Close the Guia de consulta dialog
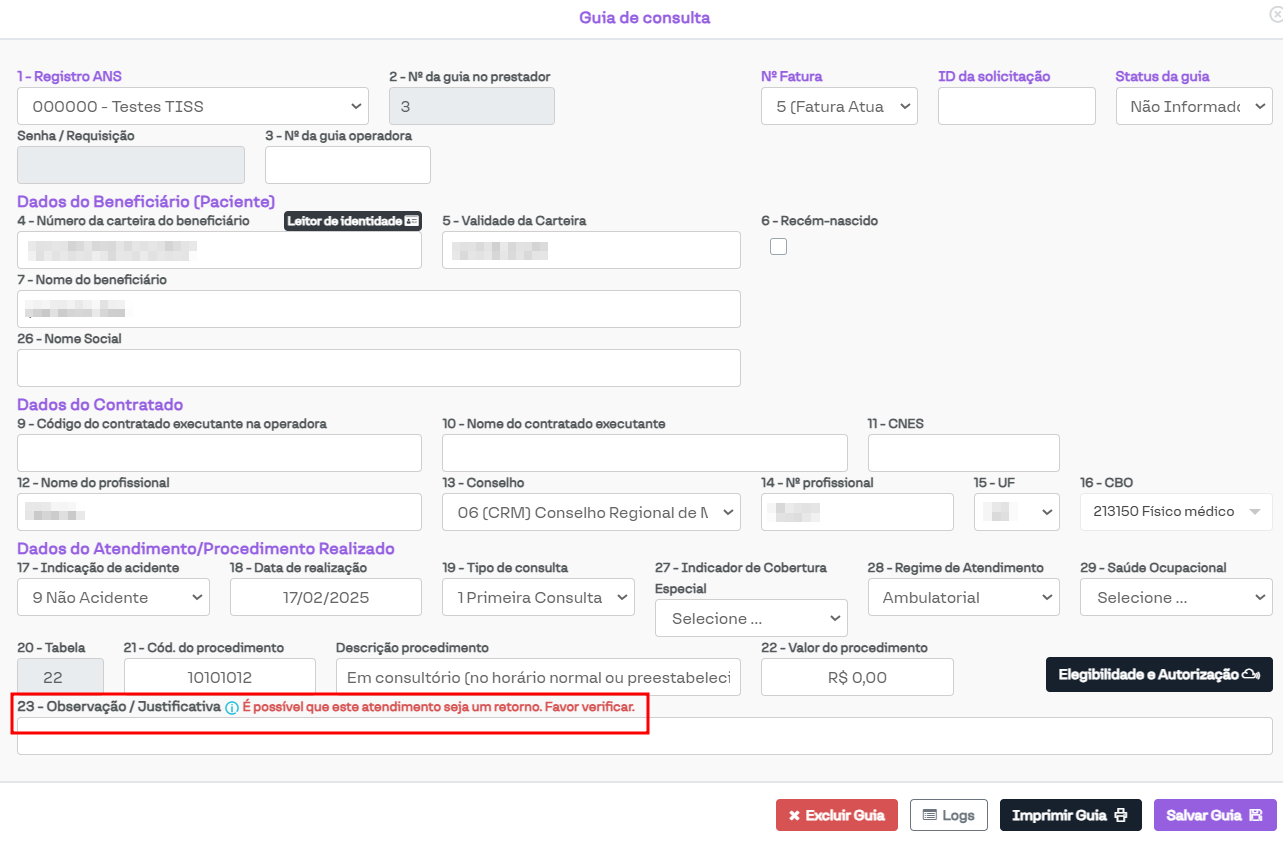 coord(1274,15)
